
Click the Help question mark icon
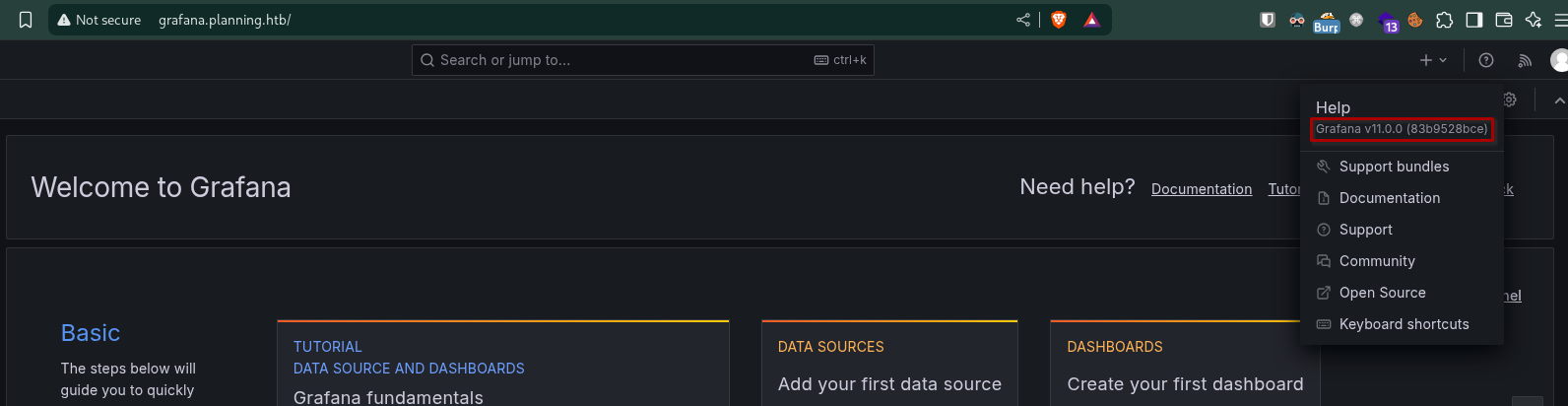click(x=1486, y=60)
